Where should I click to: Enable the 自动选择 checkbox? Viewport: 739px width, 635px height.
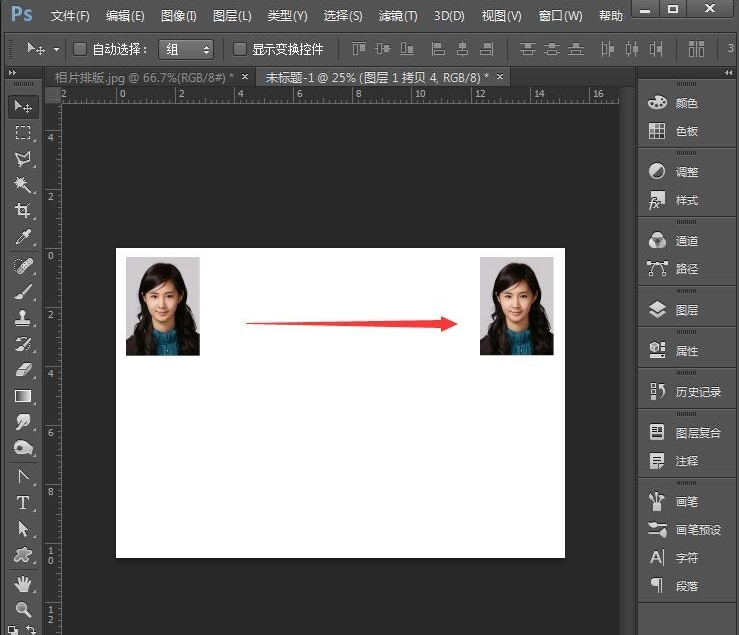[x=80, y=49]
